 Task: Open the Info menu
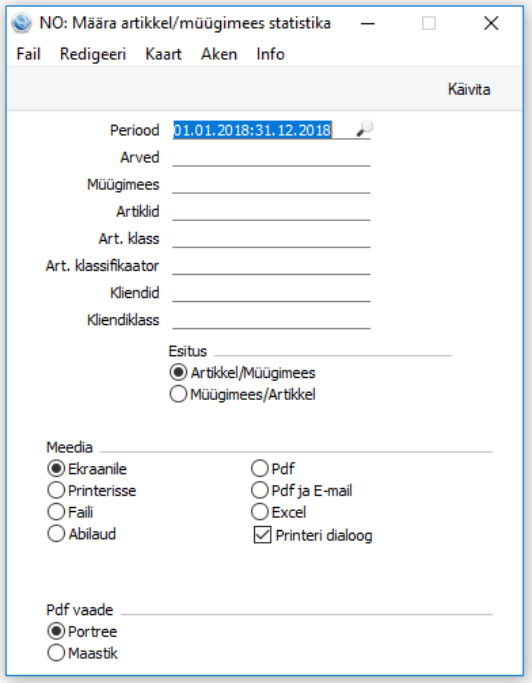coord(270,54)
